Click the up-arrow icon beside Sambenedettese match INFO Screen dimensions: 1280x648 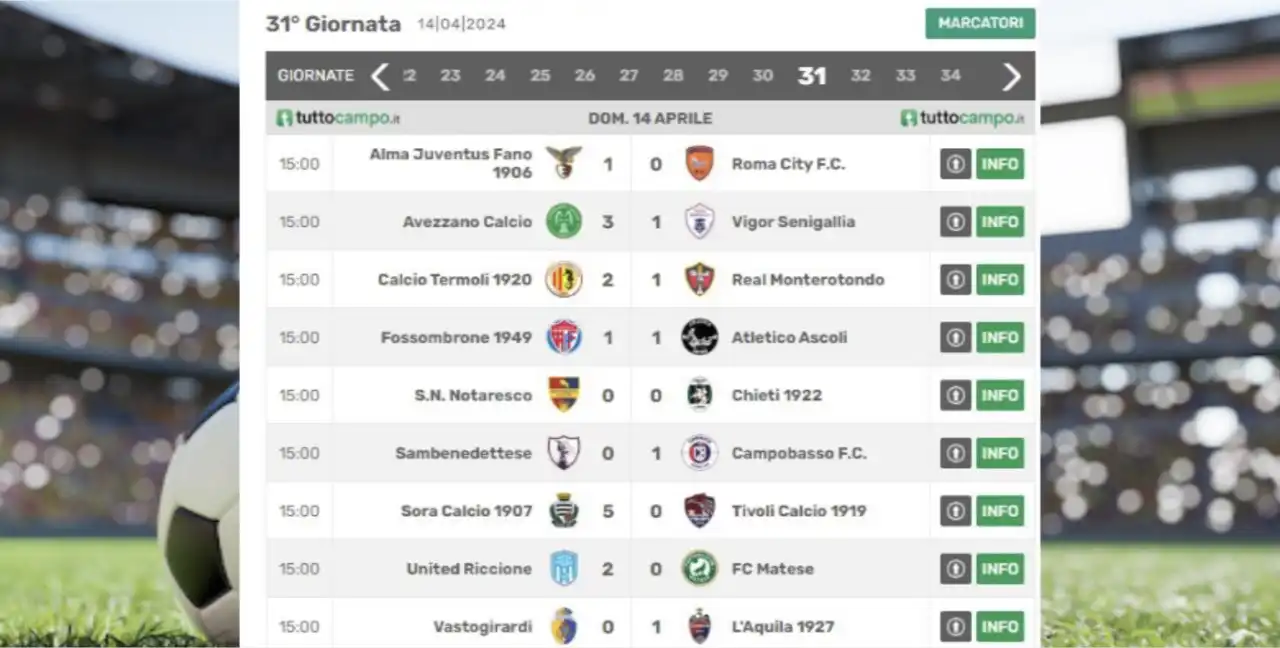click(x=956, y=453)
